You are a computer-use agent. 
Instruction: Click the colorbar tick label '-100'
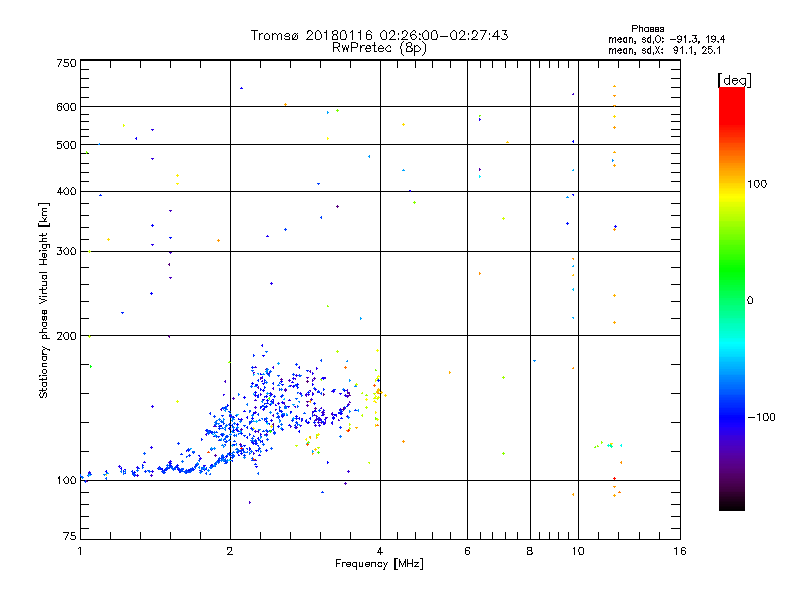(x=762, y=417)
